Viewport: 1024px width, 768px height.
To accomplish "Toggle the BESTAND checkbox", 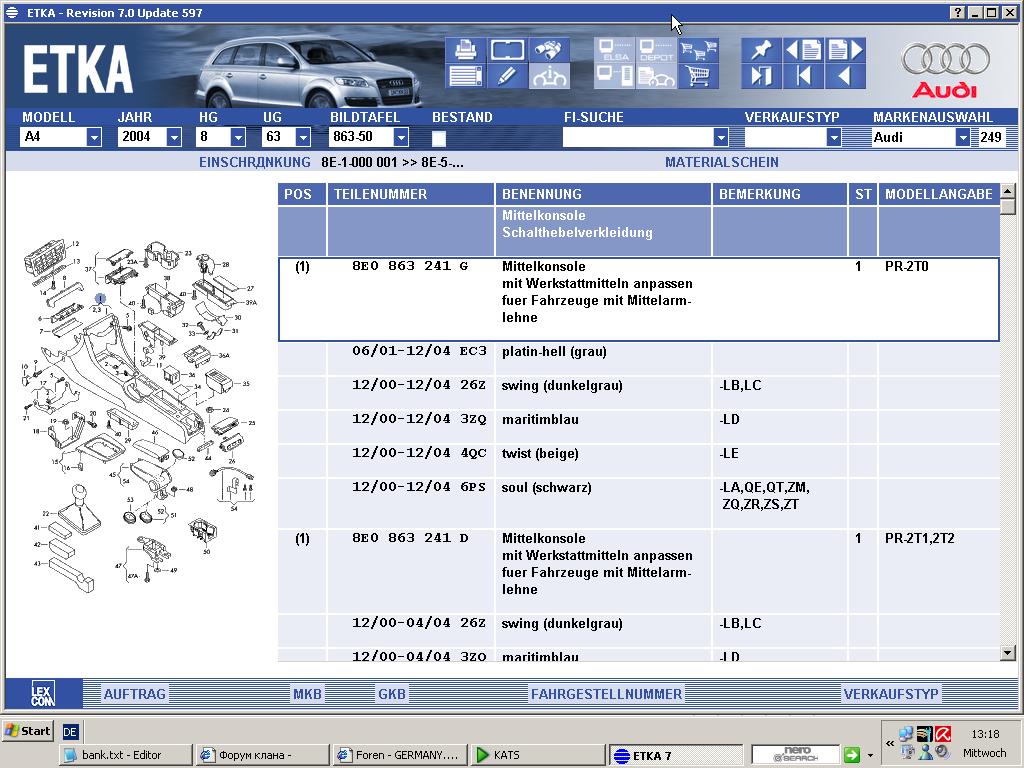I will tap(439, 138).
